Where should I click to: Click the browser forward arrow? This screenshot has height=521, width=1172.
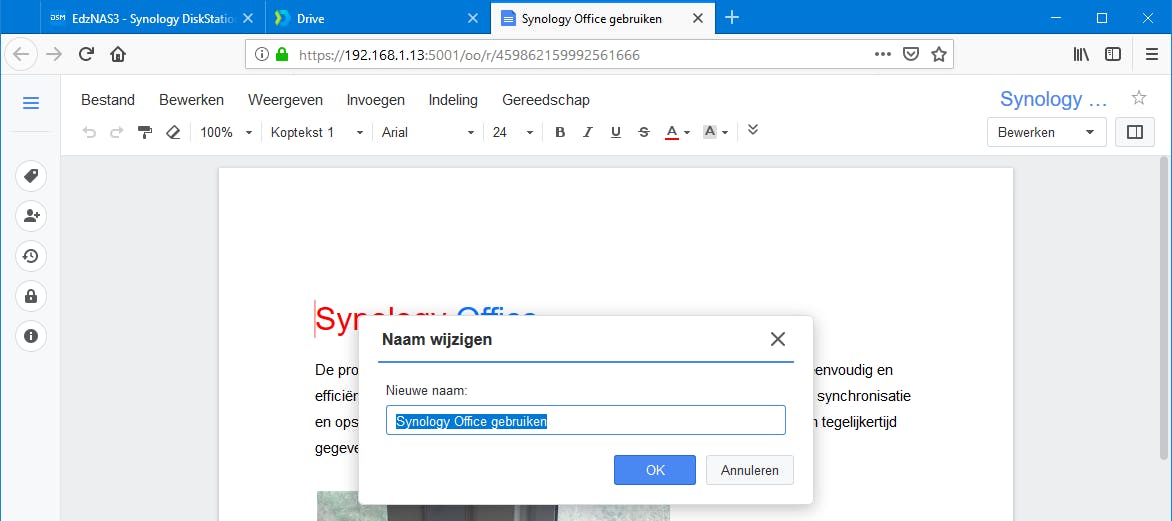[x=54, y=54]
